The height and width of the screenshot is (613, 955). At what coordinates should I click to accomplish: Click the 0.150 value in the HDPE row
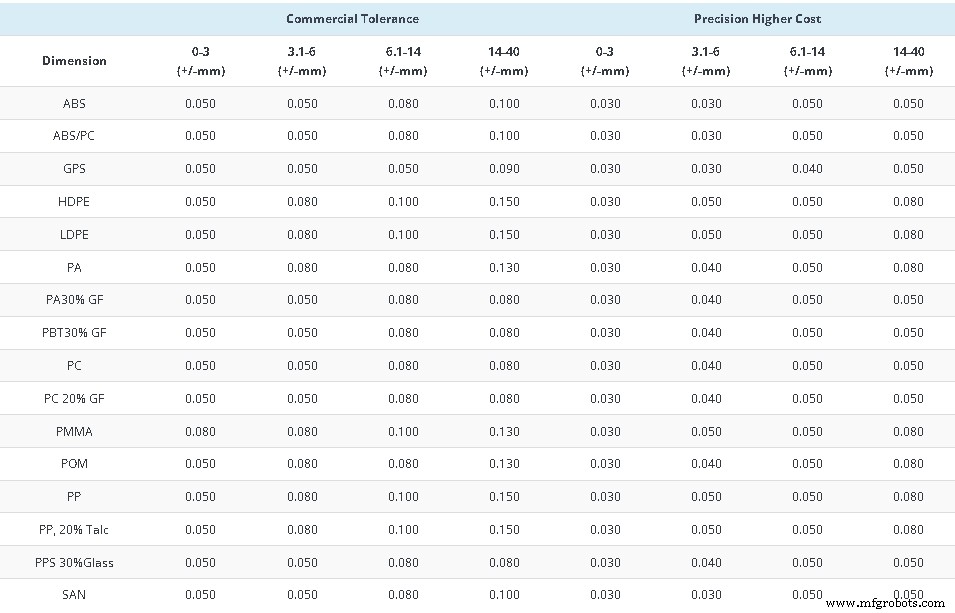pyautogui.click(x=504, y=201)
